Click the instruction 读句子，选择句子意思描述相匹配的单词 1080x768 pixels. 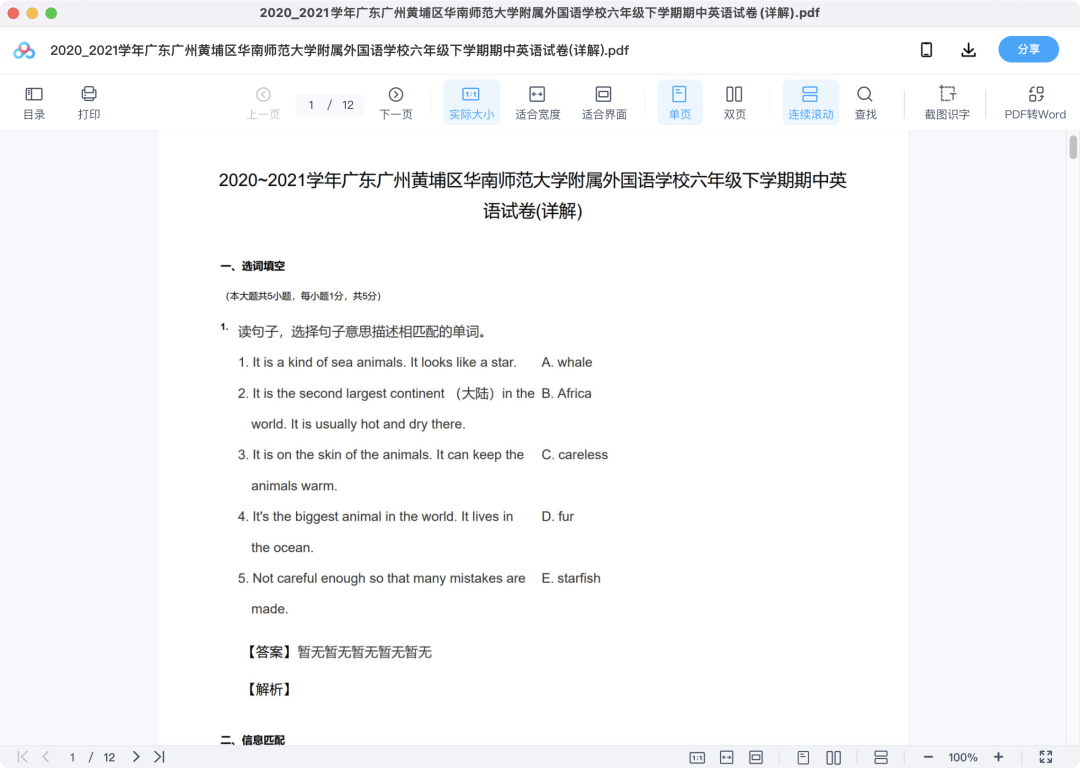coord(363,332)
